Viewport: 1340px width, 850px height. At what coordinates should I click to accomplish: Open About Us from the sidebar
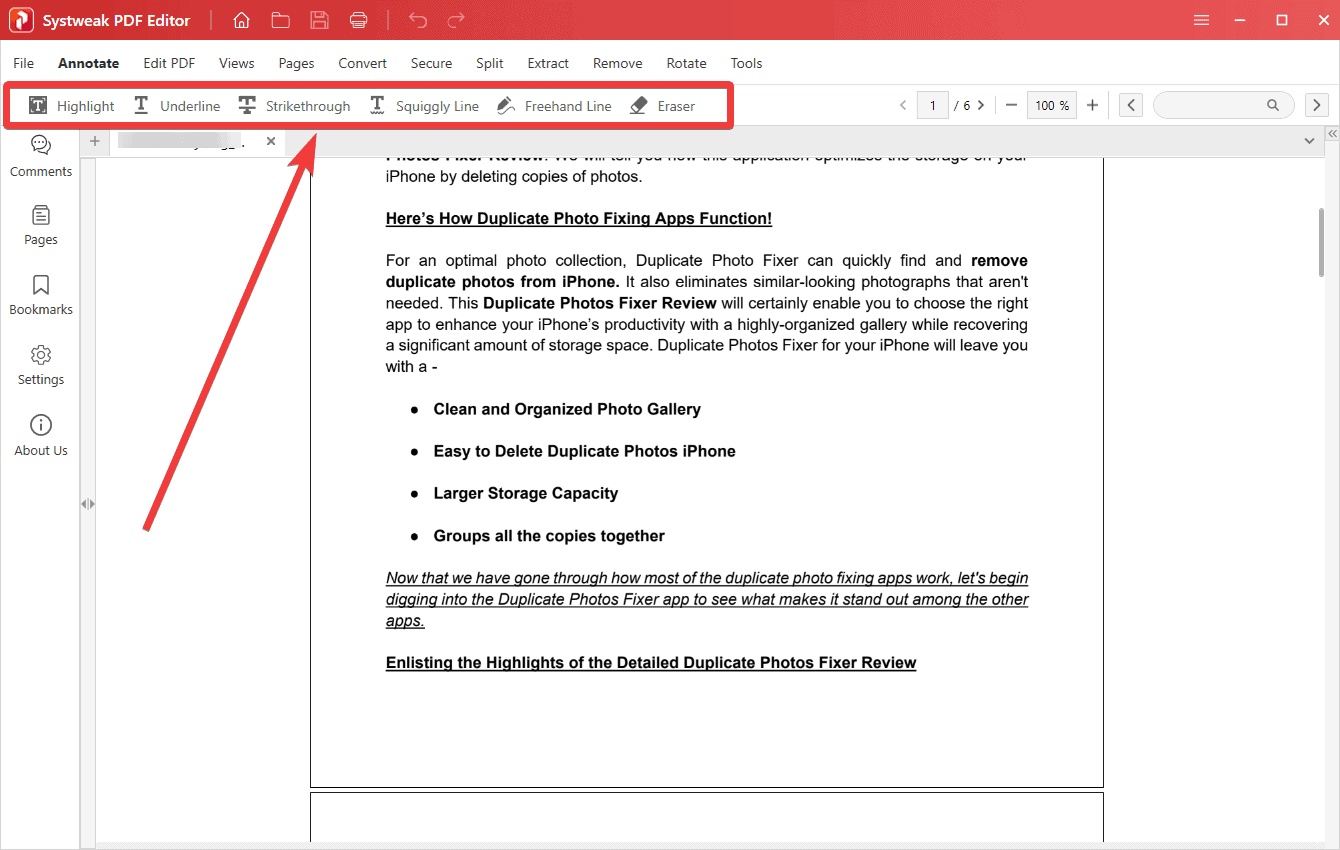(41, 435)
